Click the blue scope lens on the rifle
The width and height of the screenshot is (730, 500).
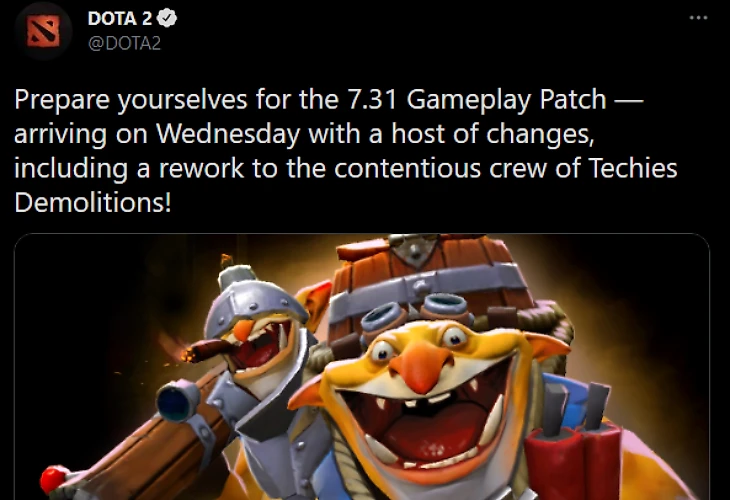tap(178, 400)
